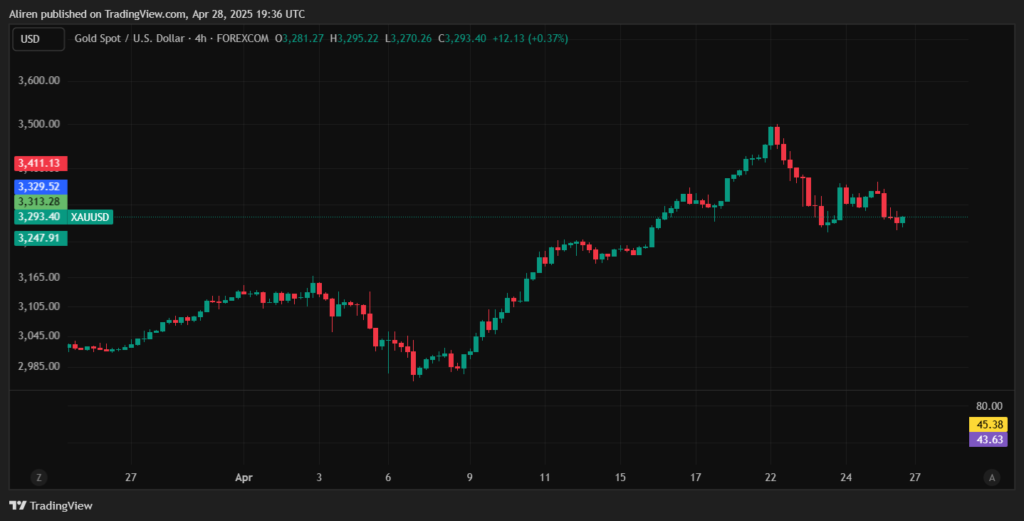Click the 3,105.00 price axis label
The width and height of the screenshot is (1024, 521).
pos(39,306)
